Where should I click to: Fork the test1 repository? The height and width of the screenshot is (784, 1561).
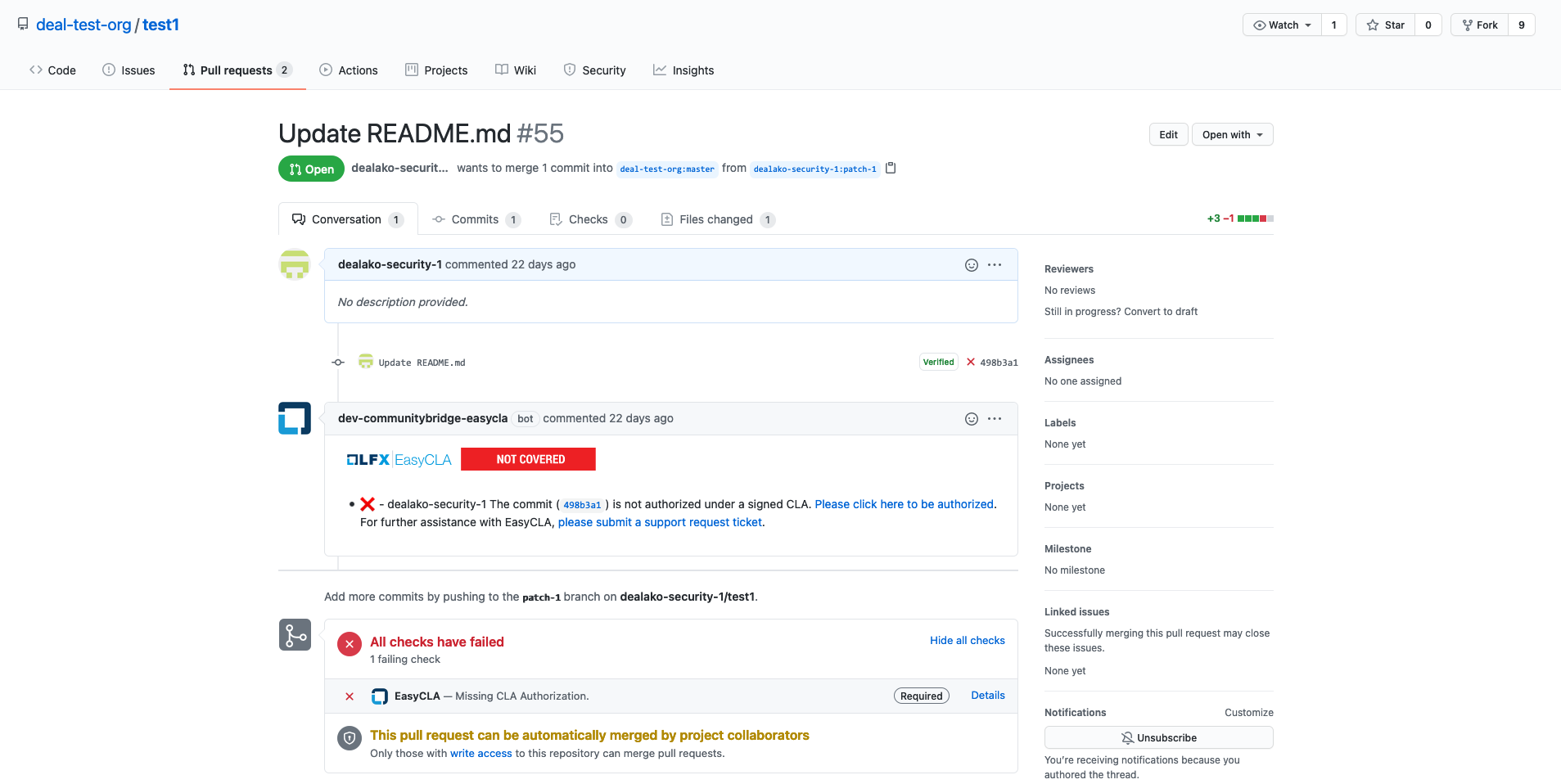(x=1480, y=25)
